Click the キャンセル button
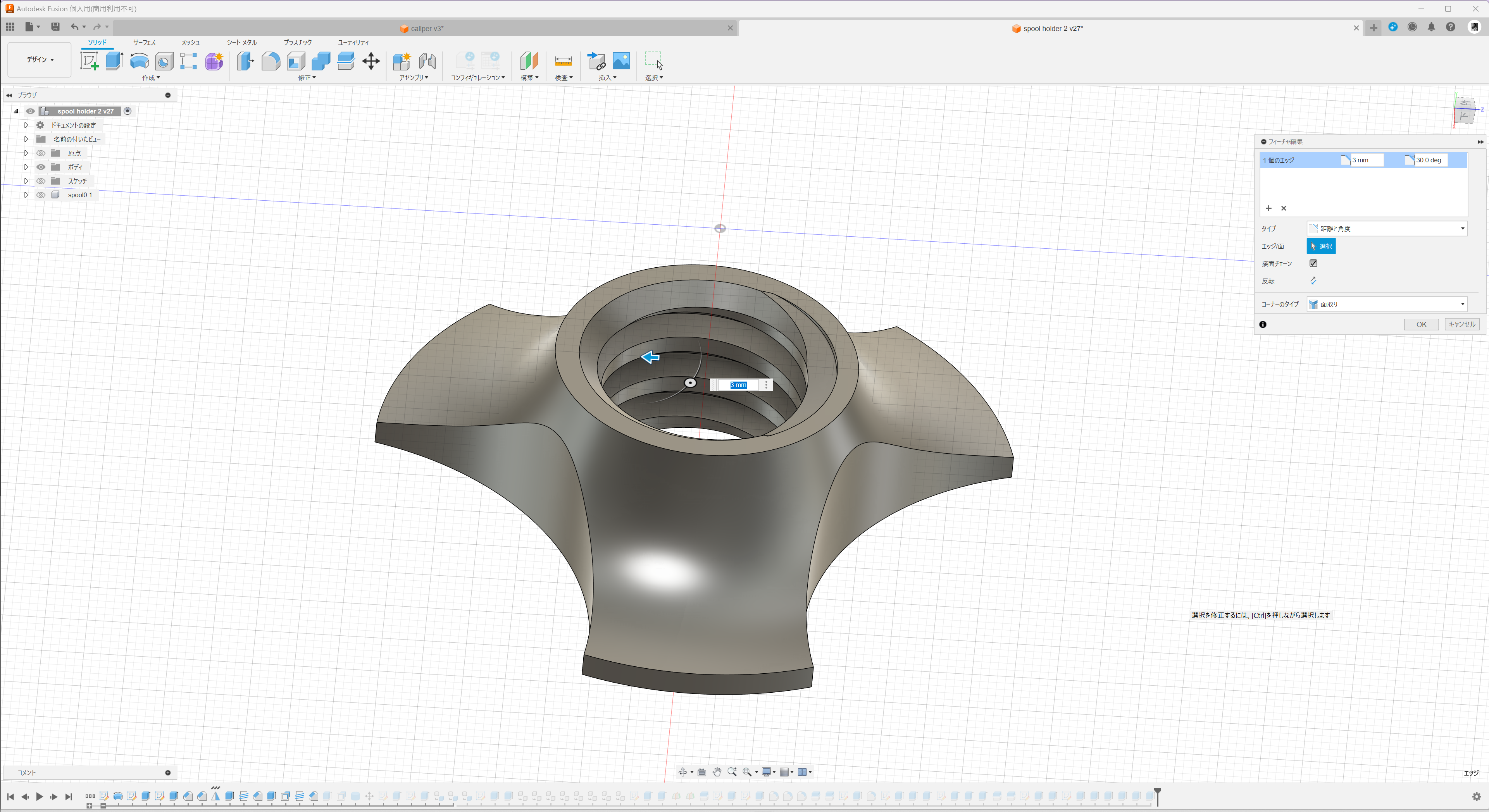 click(x=1461, y=324)
